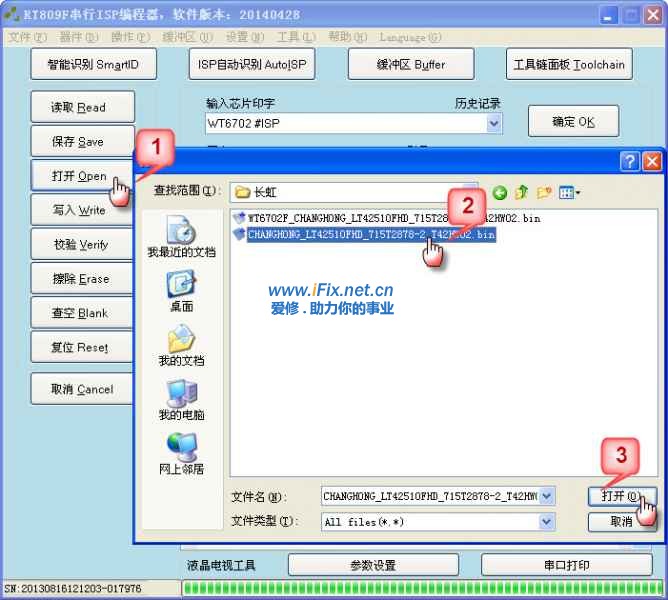
Task: Expand the file type All files dropdown
Action: tap(547, 521)
